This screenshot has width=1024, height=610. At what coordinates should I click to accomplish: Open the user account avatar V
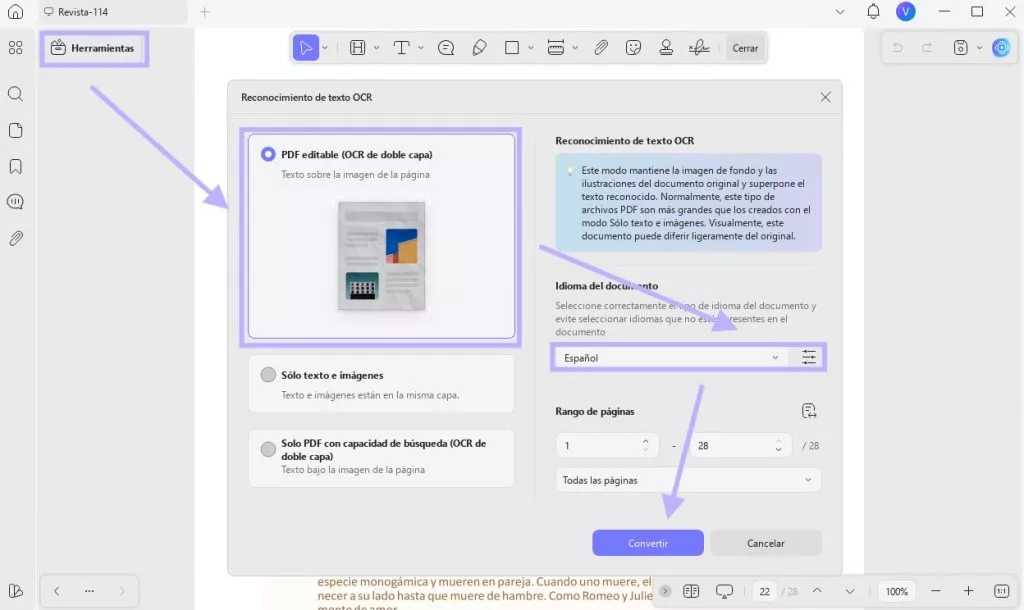tap(905, 11)
